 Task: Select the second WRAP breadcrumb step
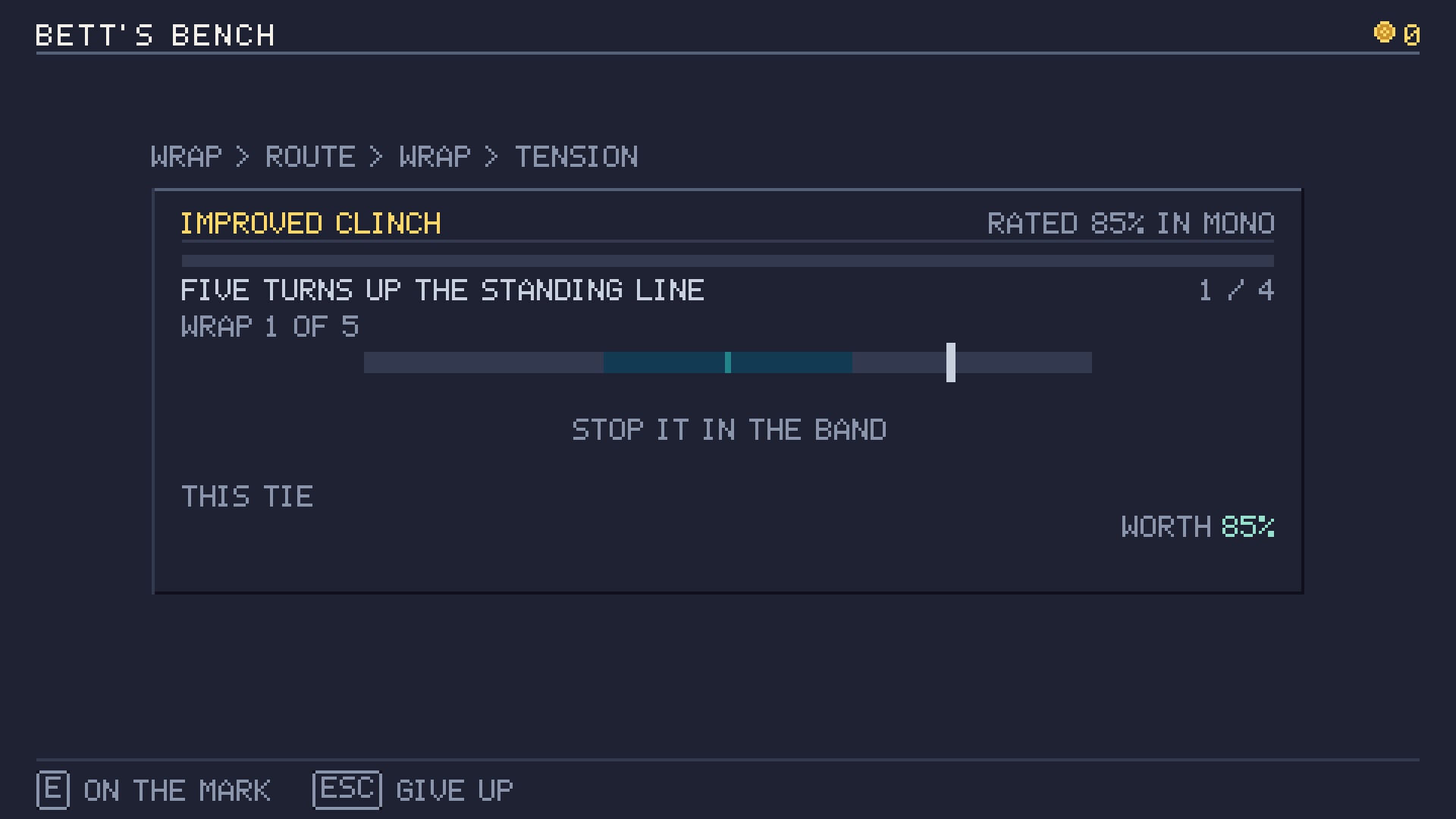435,157
